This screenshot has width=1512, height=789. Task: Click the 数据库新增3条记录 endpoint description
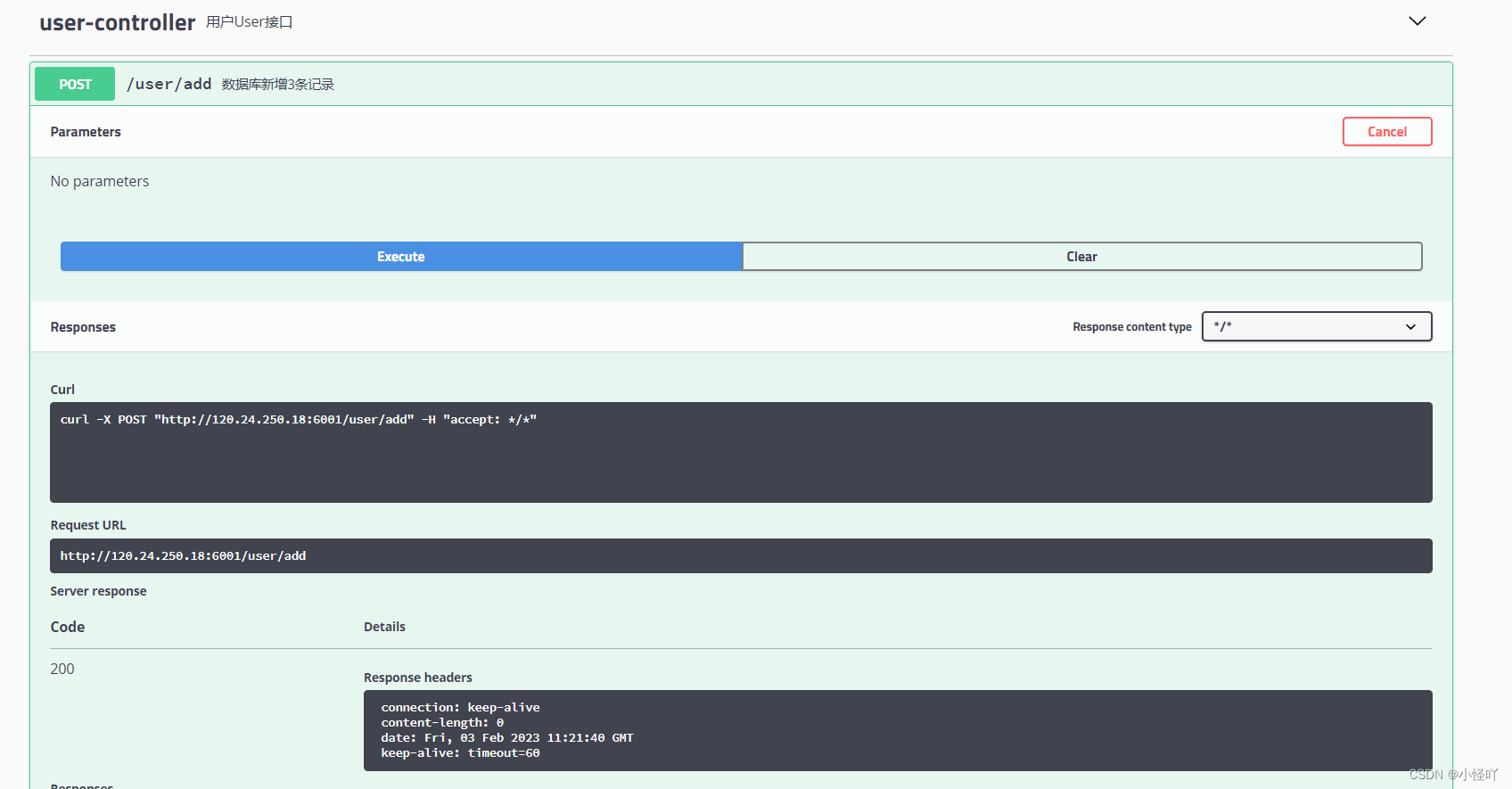click(278, 85)
